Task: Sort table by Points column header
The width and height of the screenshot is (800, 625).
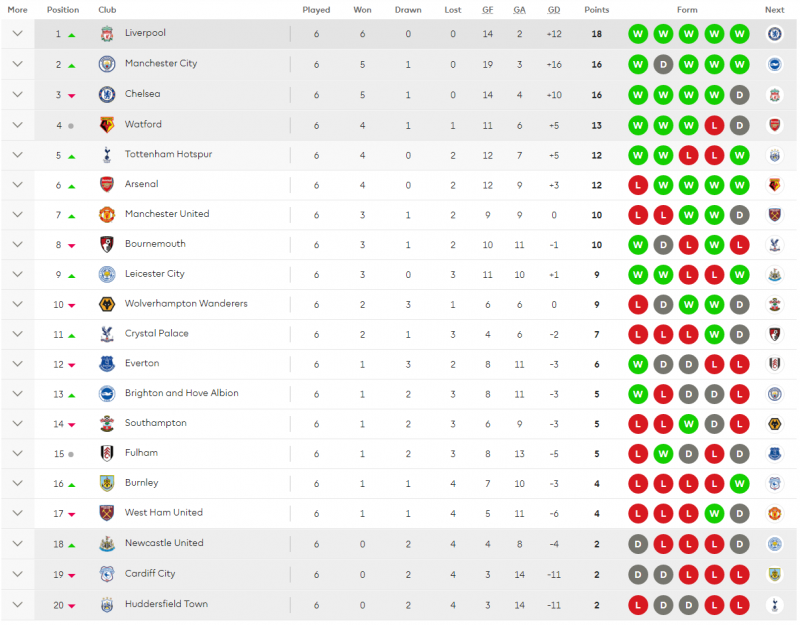Action: (597, 10)
